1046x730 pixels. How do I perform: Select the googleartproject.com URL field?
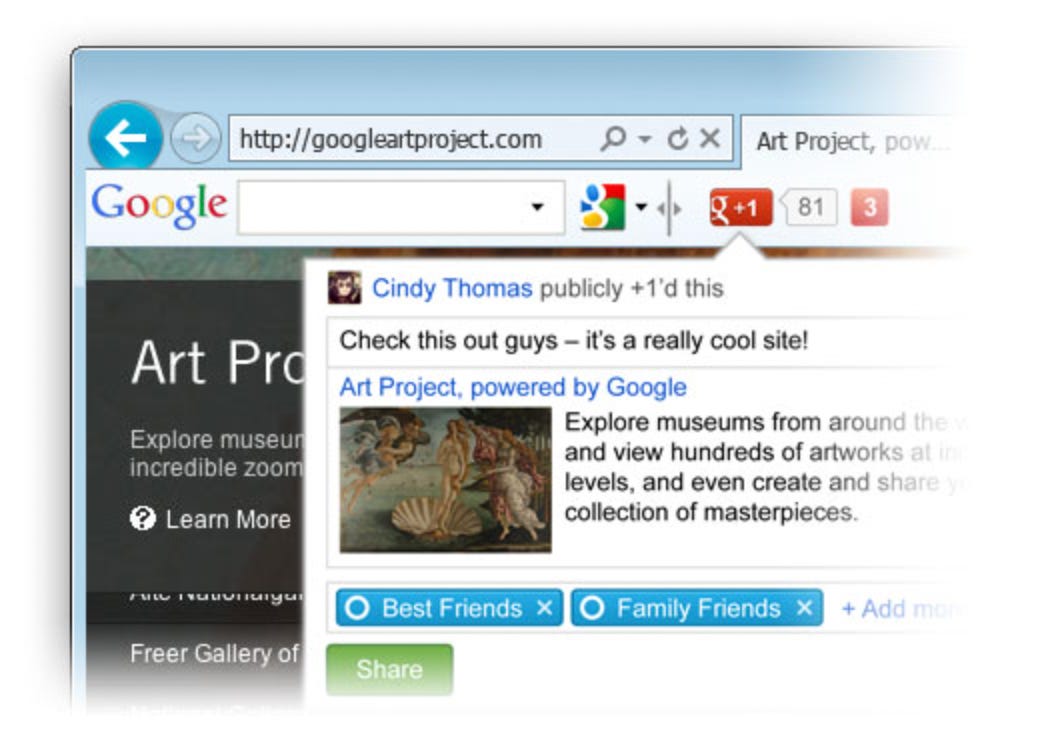[480, 139]
